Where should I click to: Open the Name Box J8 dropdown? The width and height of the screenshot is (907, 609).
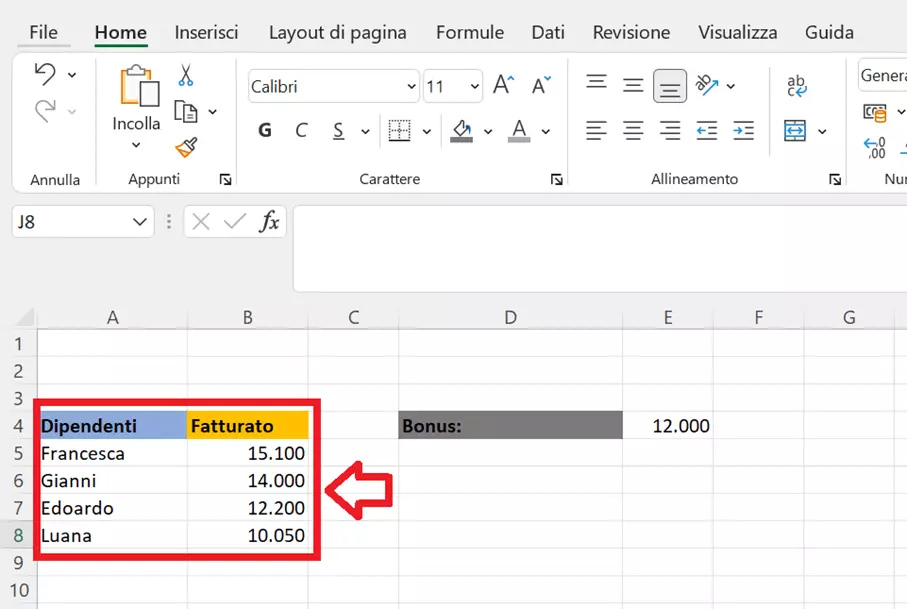(x=139, y=222)
